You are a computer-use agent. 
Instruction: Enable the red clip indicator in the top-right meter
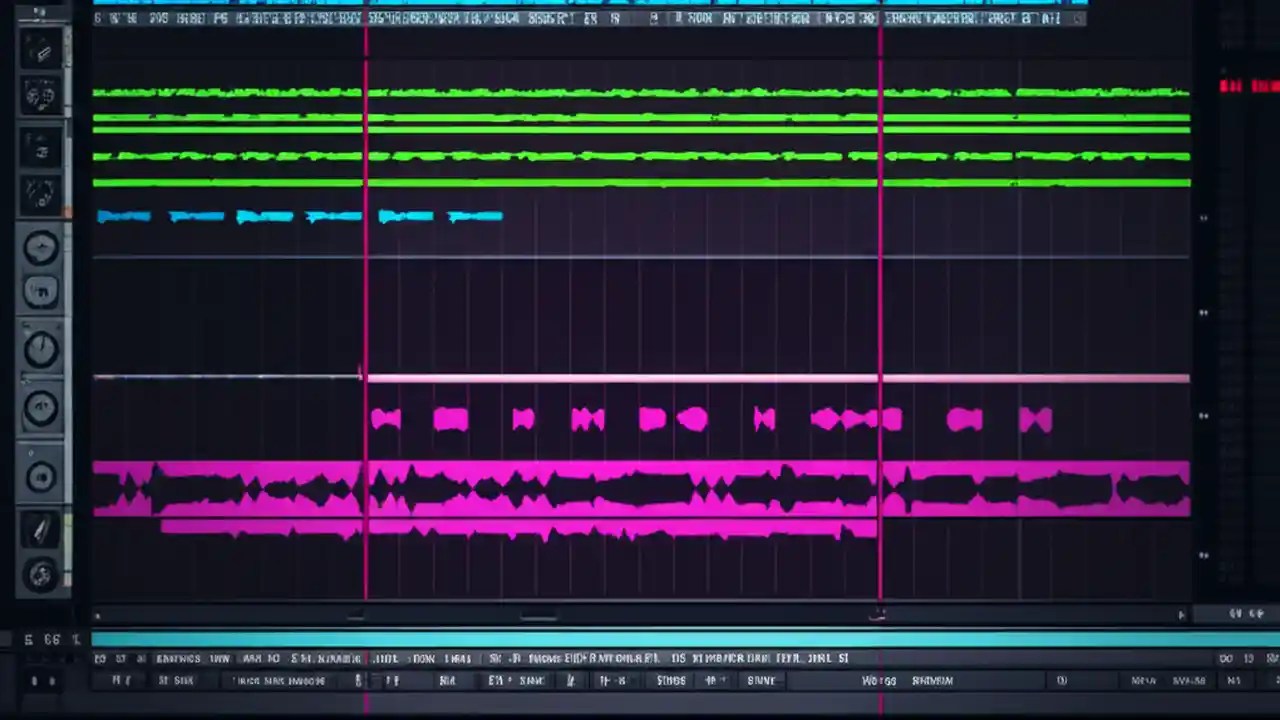pyautogui.click(x=1230, y=87)
